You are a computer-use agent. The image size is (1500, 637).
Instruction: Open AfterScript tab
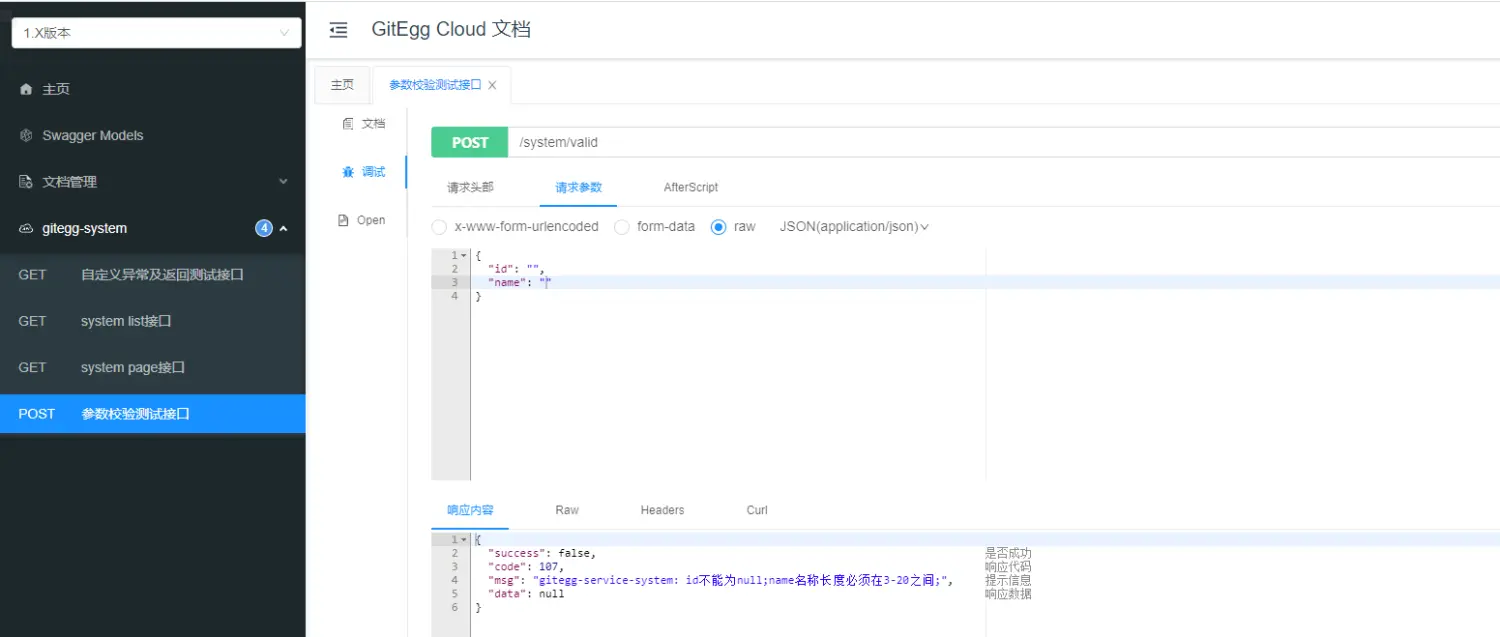click(691, 187)
